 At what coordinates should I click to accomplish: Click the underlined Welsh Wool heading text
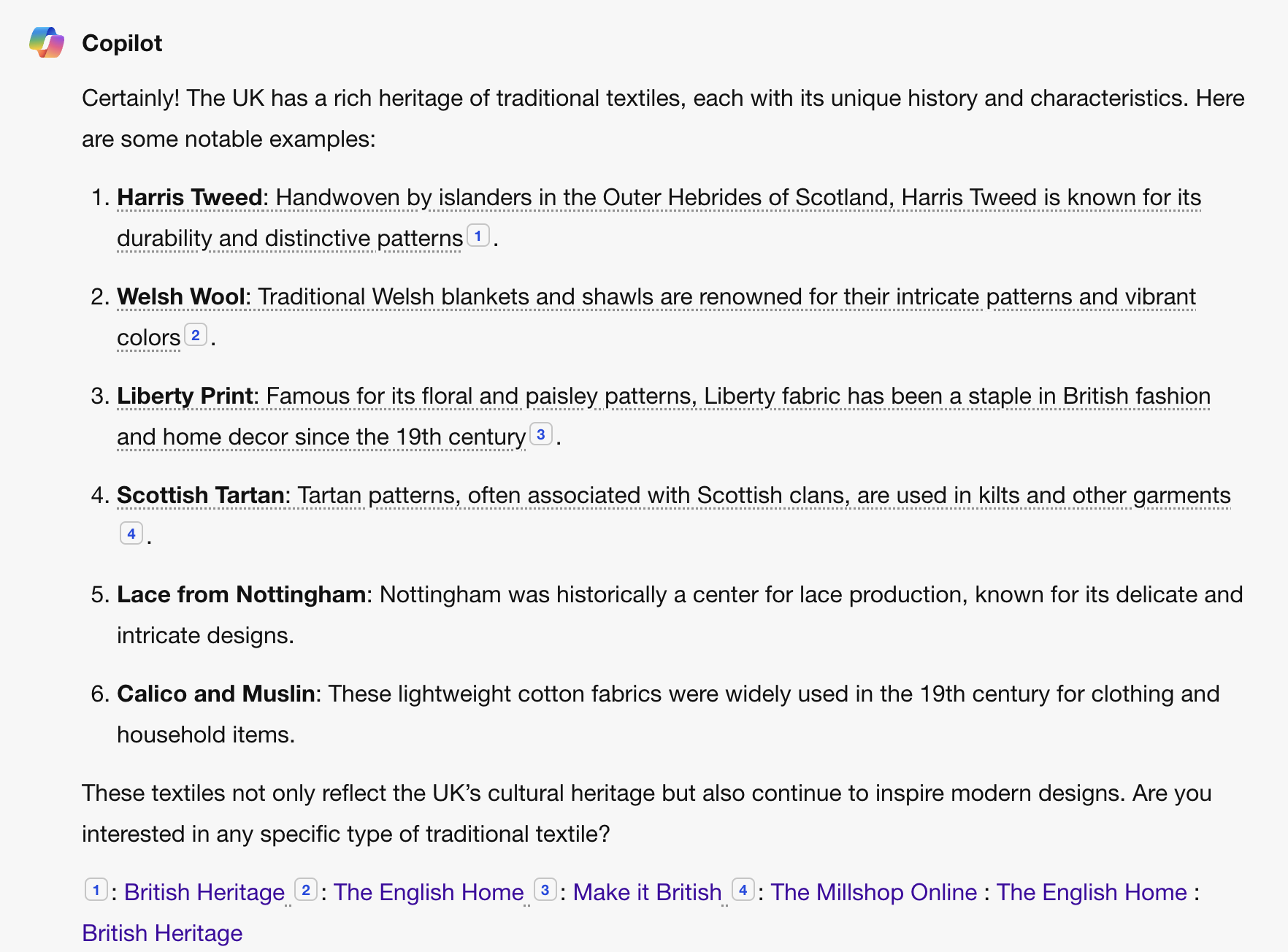point(181,296)
